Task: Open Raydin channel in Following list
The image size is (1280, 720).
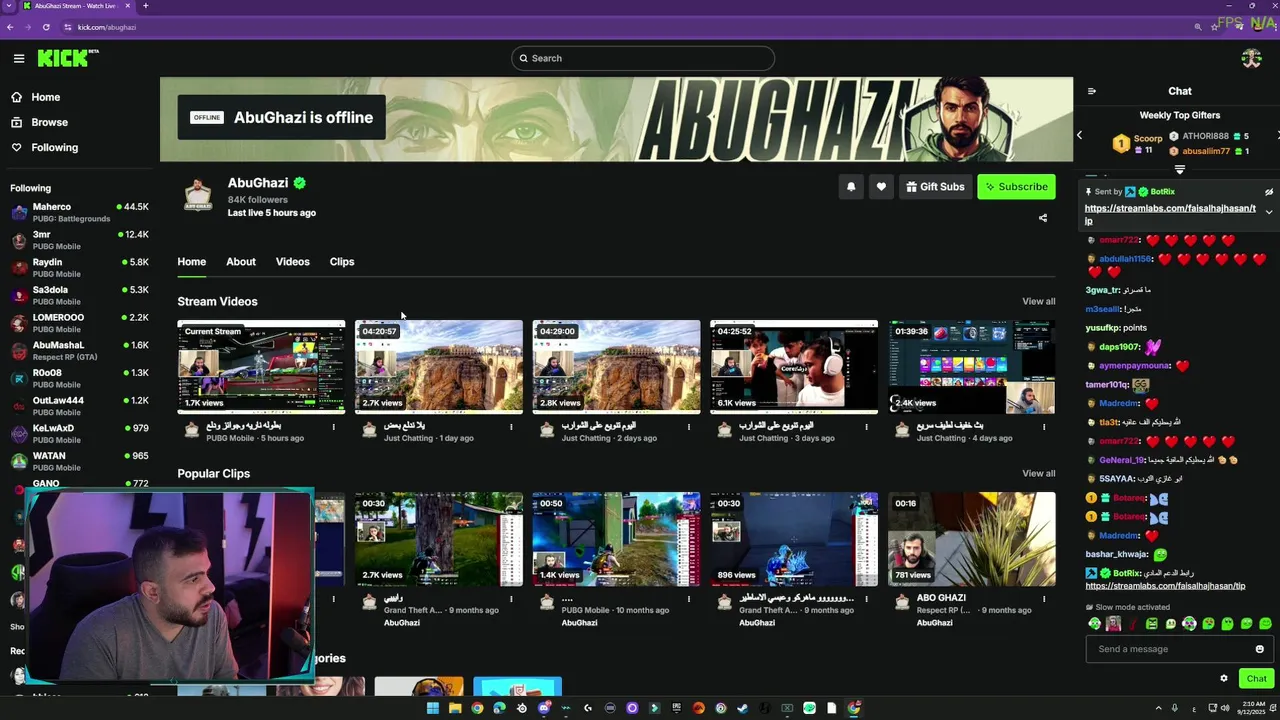Action: tap(80, 268)
